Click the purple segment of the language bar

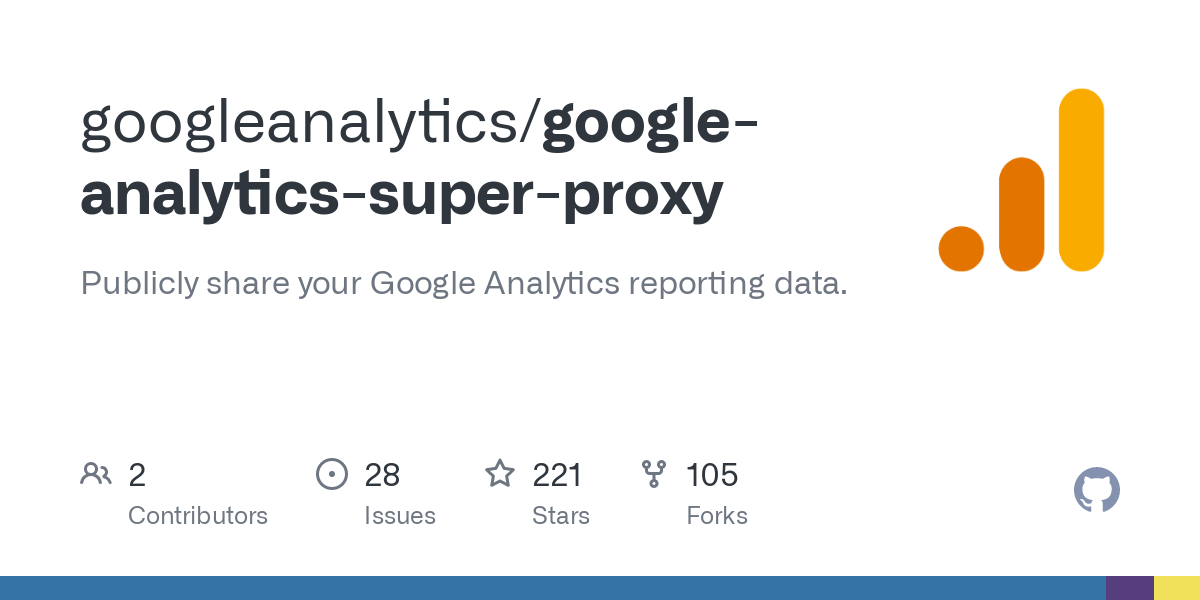(1129, 588)
